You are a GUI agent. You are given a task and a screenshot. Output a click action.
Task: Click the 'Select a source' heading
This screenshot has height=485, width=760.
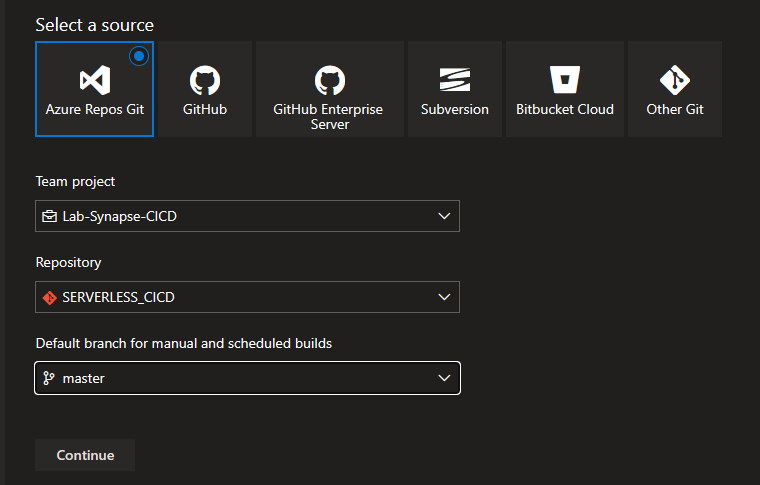[x=95, y=25]
